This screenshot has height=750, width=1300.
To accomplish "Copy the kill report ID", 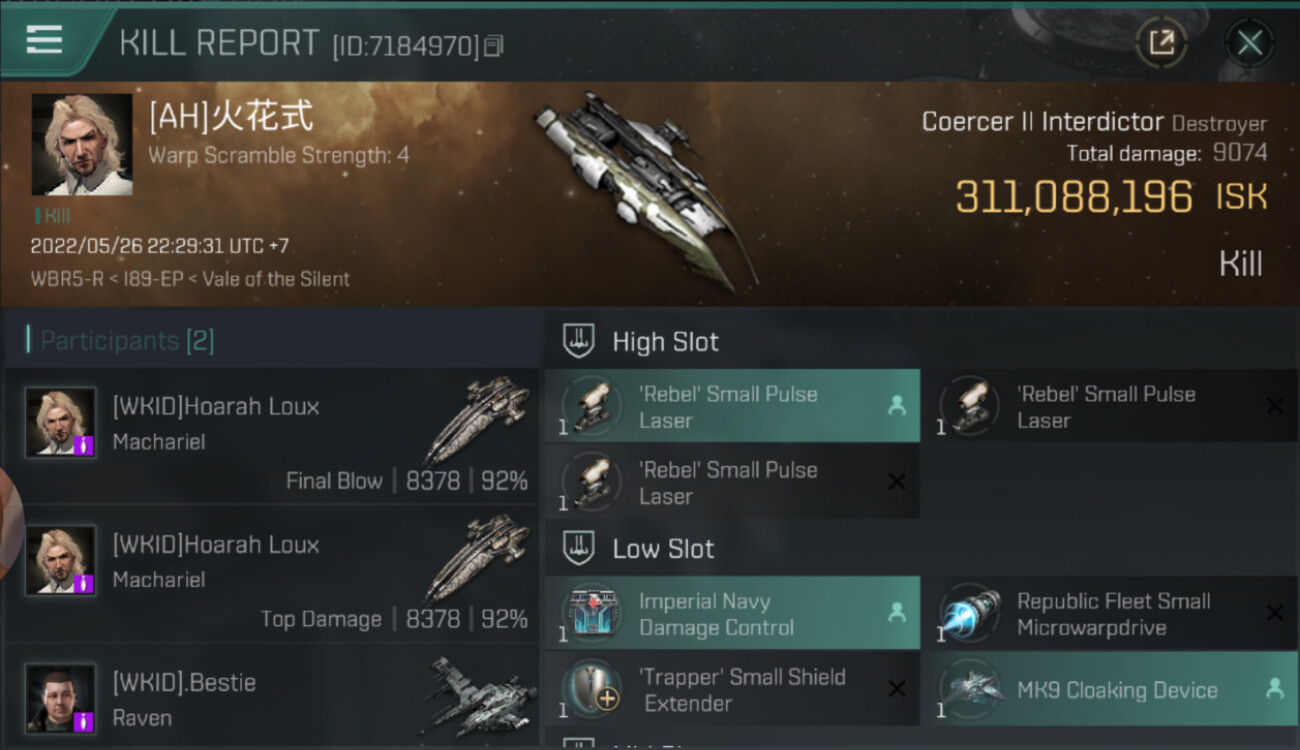I will click(x=493, y=45).
